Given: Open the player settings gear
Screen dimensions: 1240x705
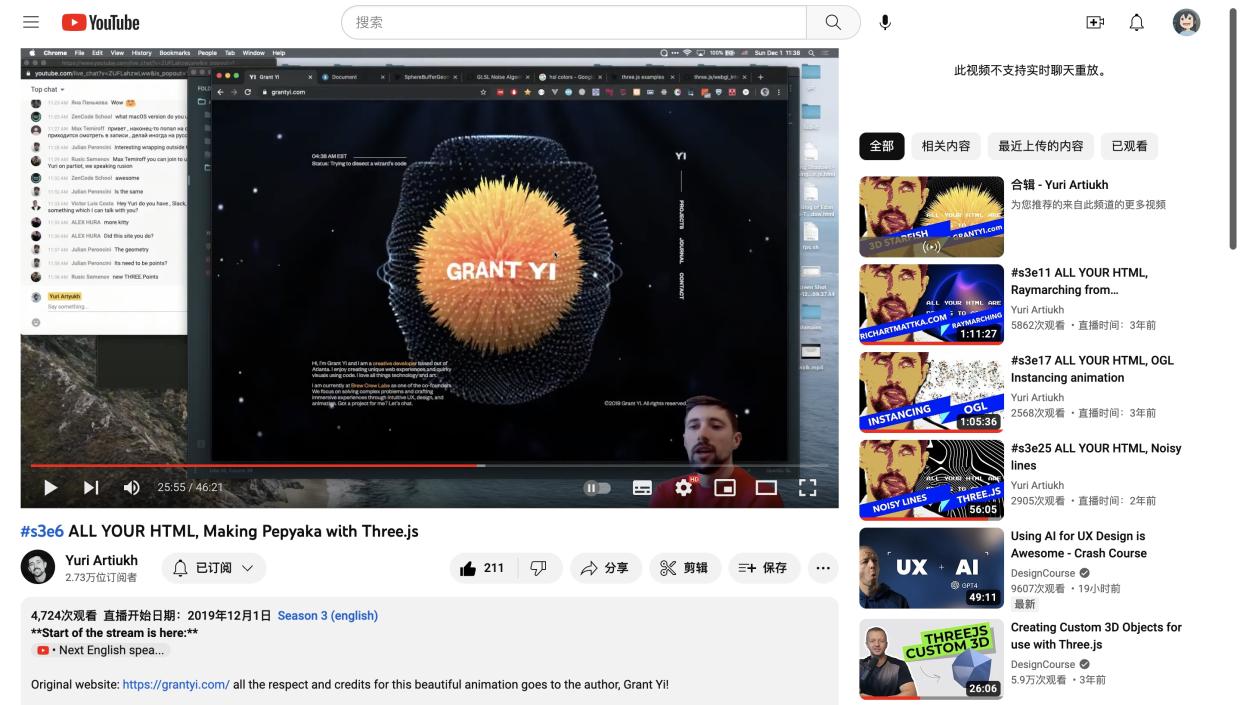Looking at the screenshot, I should (684, 487).
